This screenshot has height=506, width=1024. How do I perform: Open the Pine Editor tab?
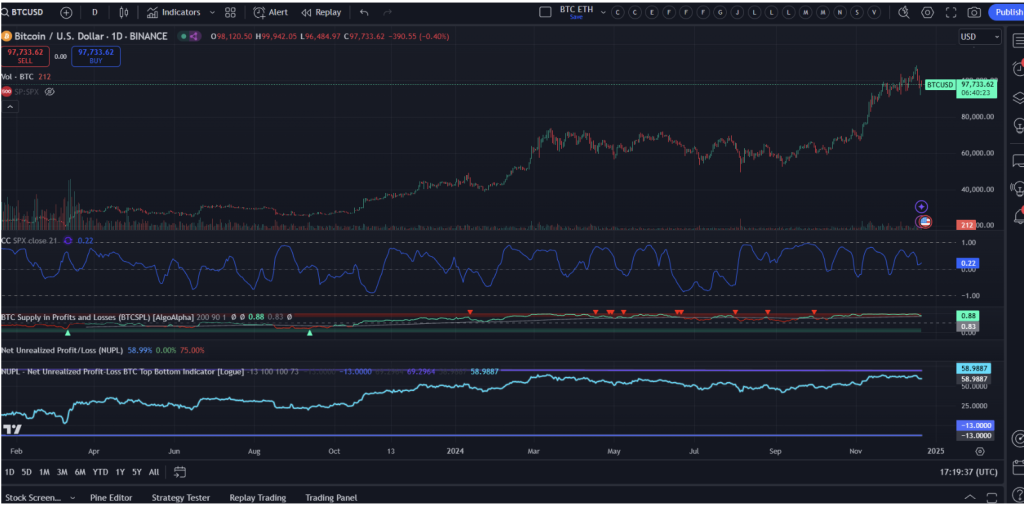click(112, 497)
